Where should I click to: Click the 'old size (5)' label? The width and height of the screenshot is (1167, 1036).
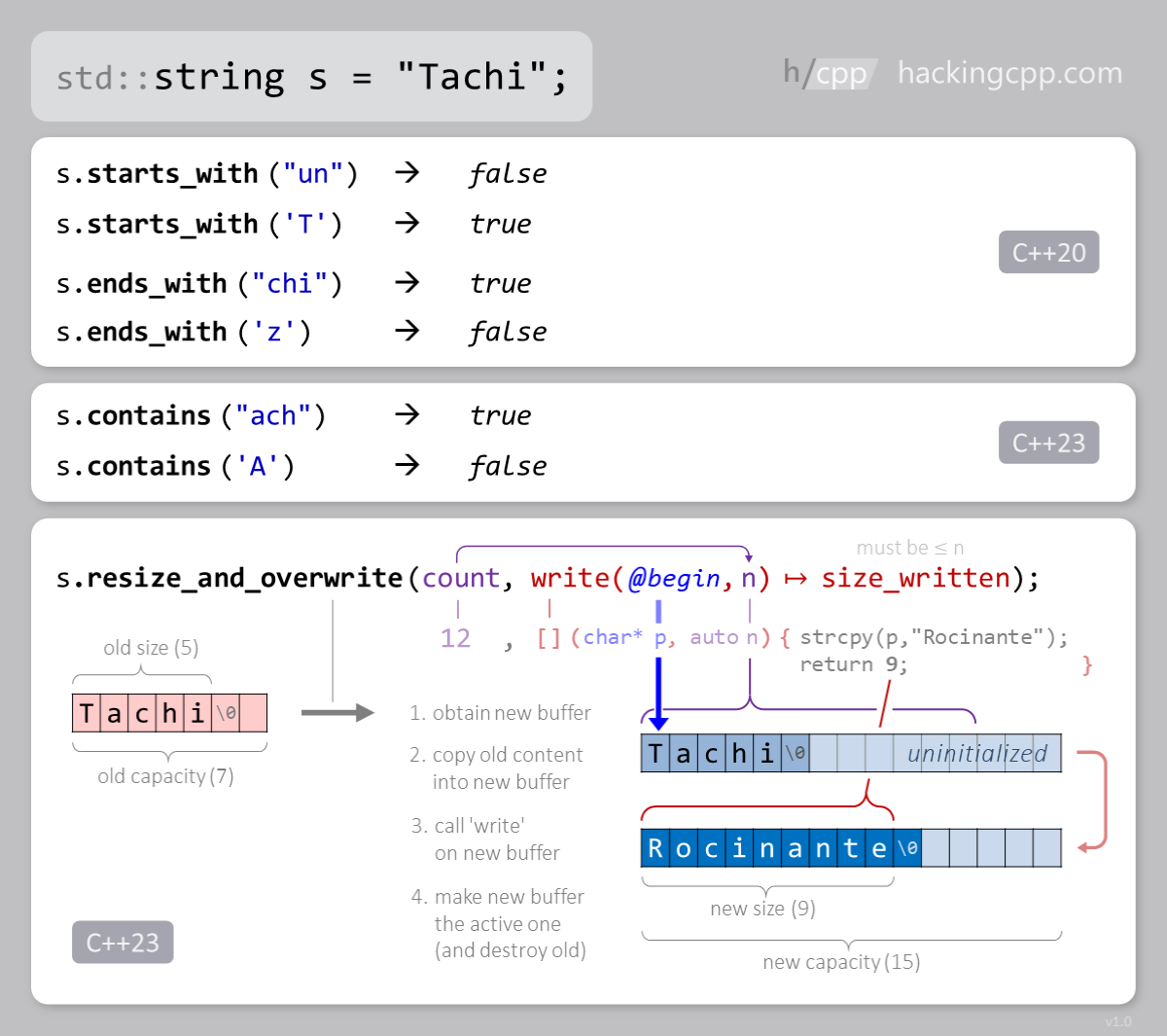click(151, 648)
